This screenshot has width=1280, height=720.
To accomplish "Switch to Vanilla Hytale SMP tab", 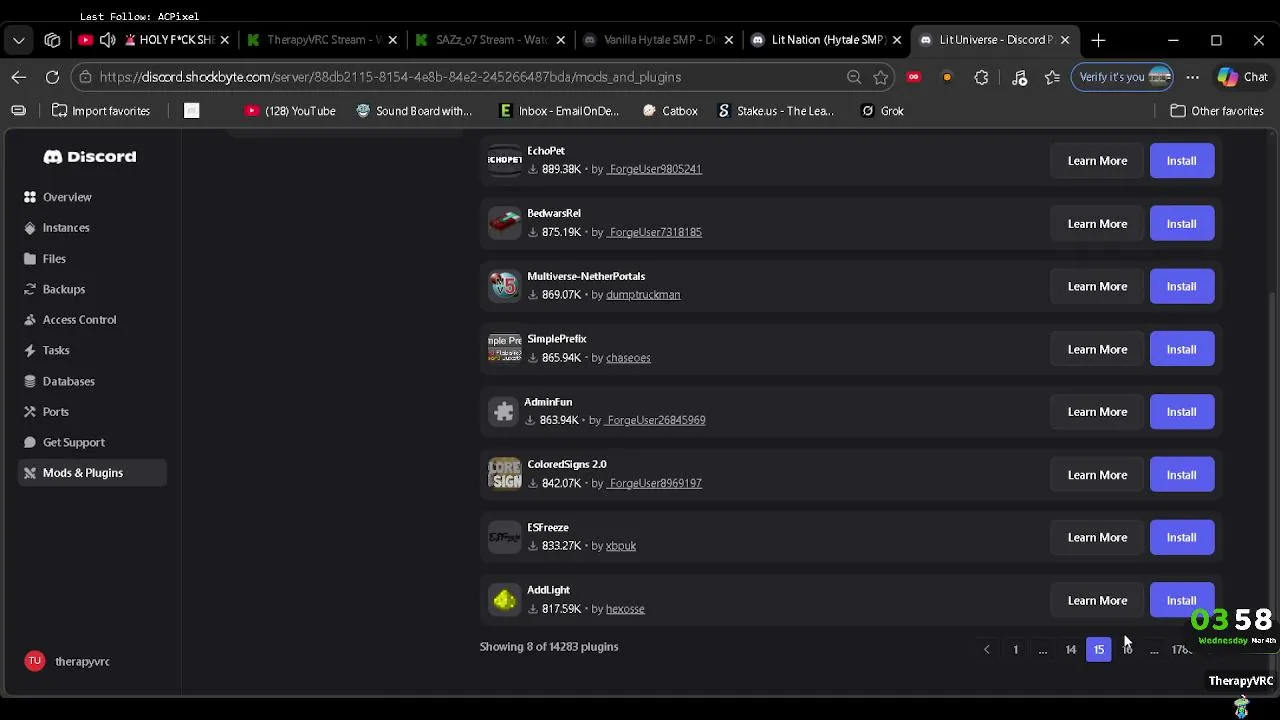I will [657, 40].
